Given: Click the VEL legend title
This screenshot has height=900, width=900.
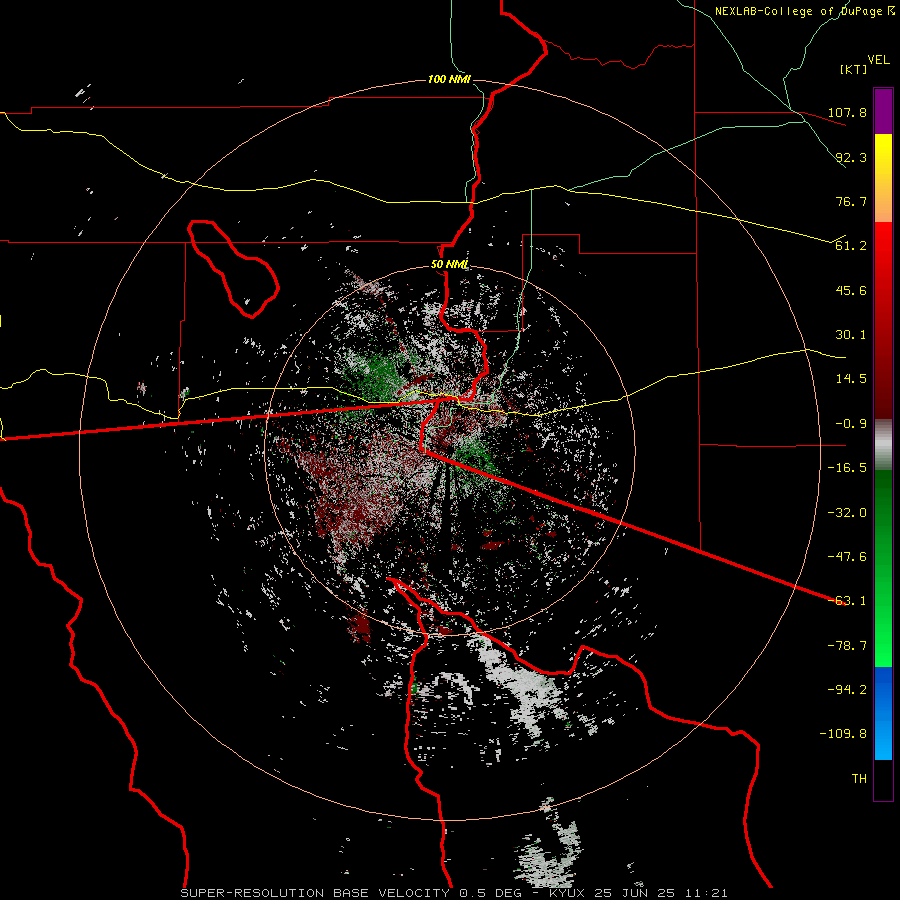Looking at the screenshot, I should pos(879,60).
